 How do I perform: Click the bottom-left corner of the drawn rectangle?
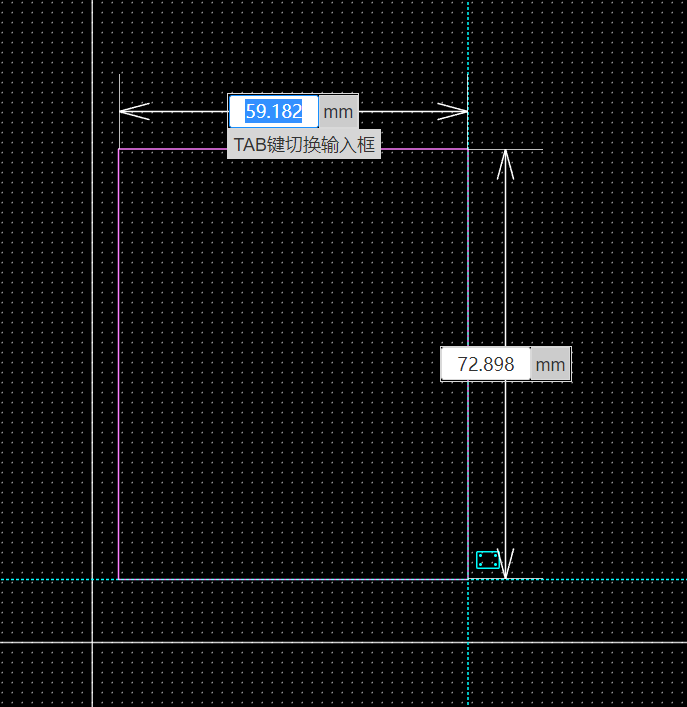pyautogui.click(x=119, y=579)
